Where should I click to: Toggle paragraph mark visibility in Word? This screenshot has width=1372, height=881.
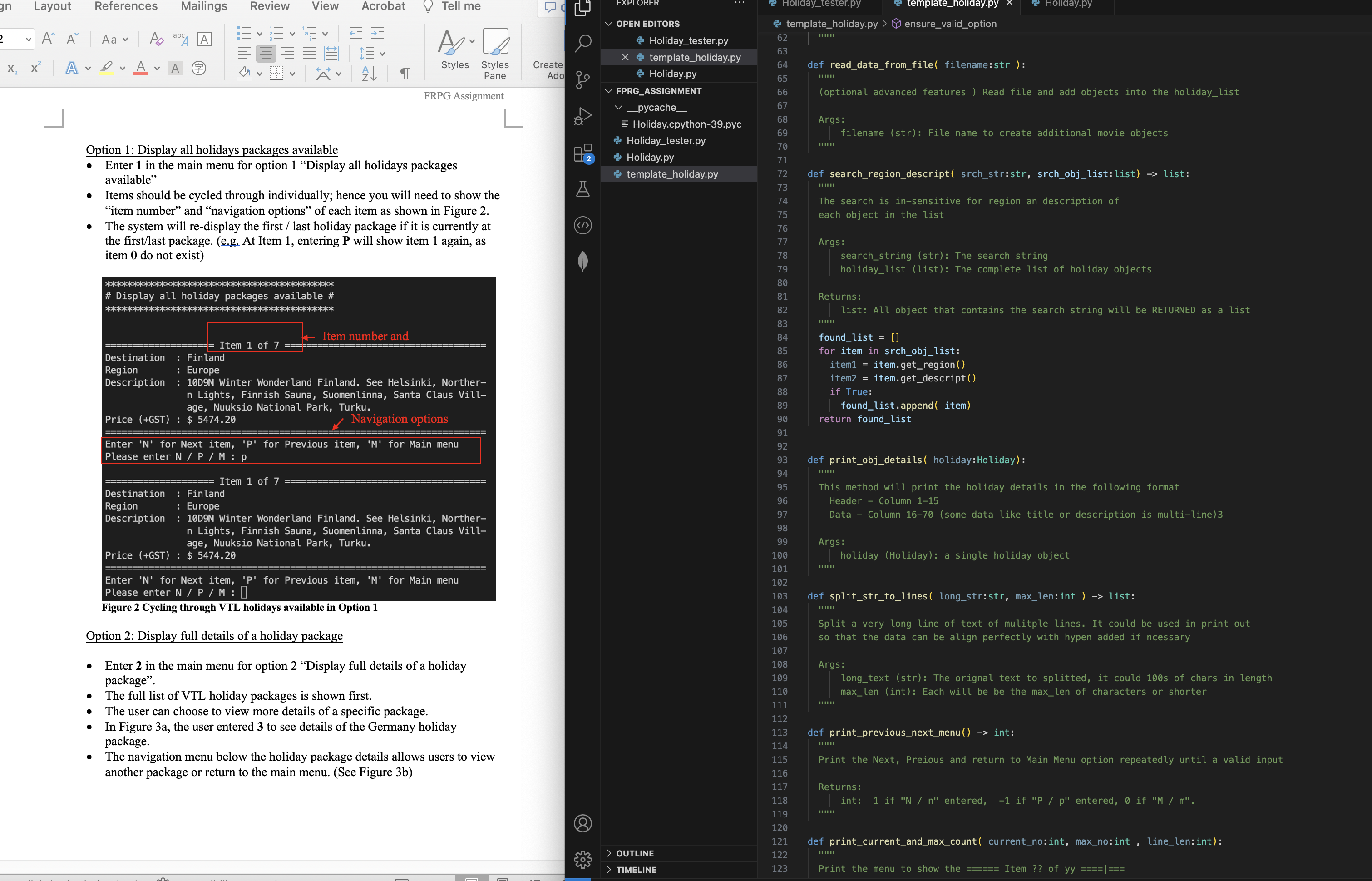click(405, 73)
